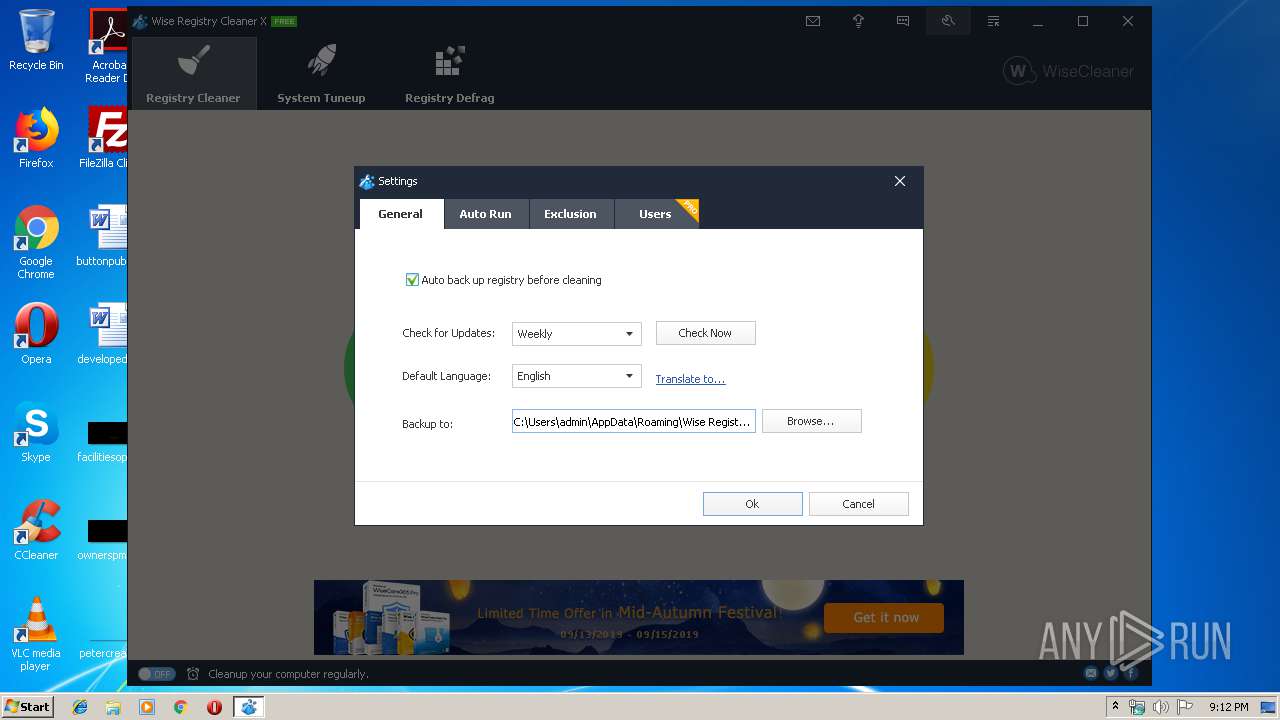This screenshot has height=720, width=1280.
Task: Click the mail envelope icon in title bar
Action: click(813, 21)
